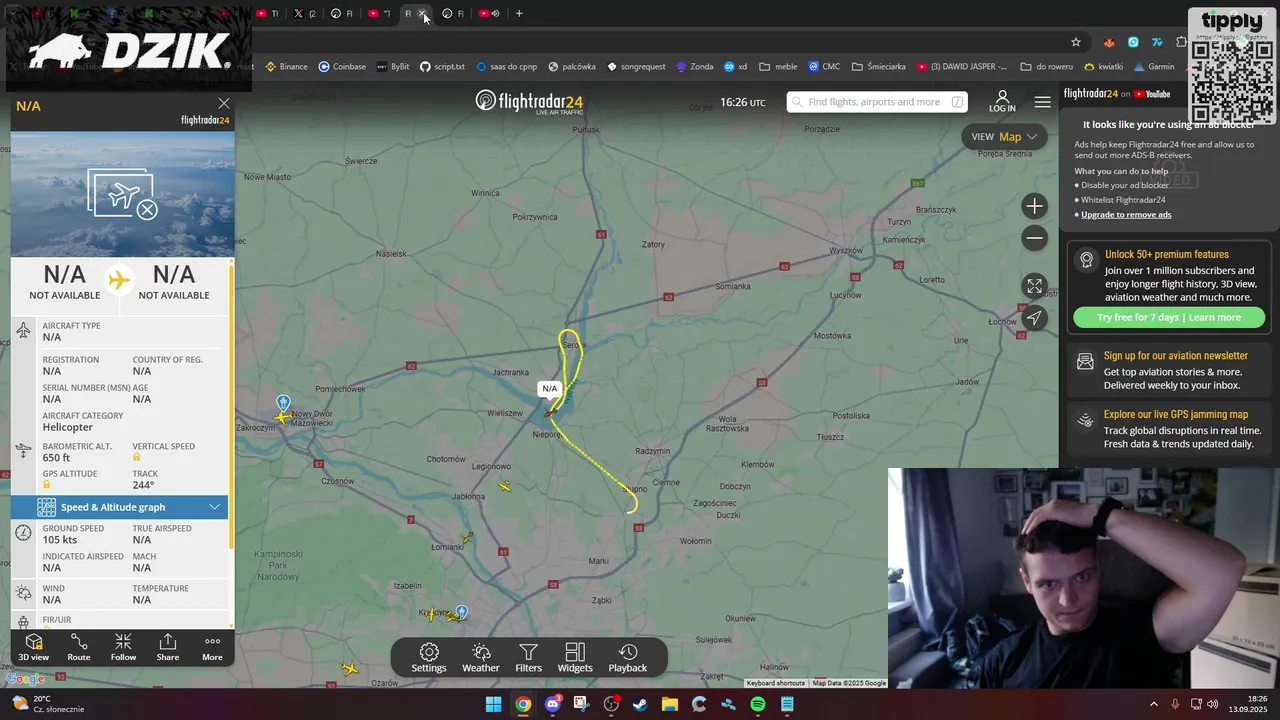Open the Filters tool
This screenshot has height=720, width=1280.
528,658
